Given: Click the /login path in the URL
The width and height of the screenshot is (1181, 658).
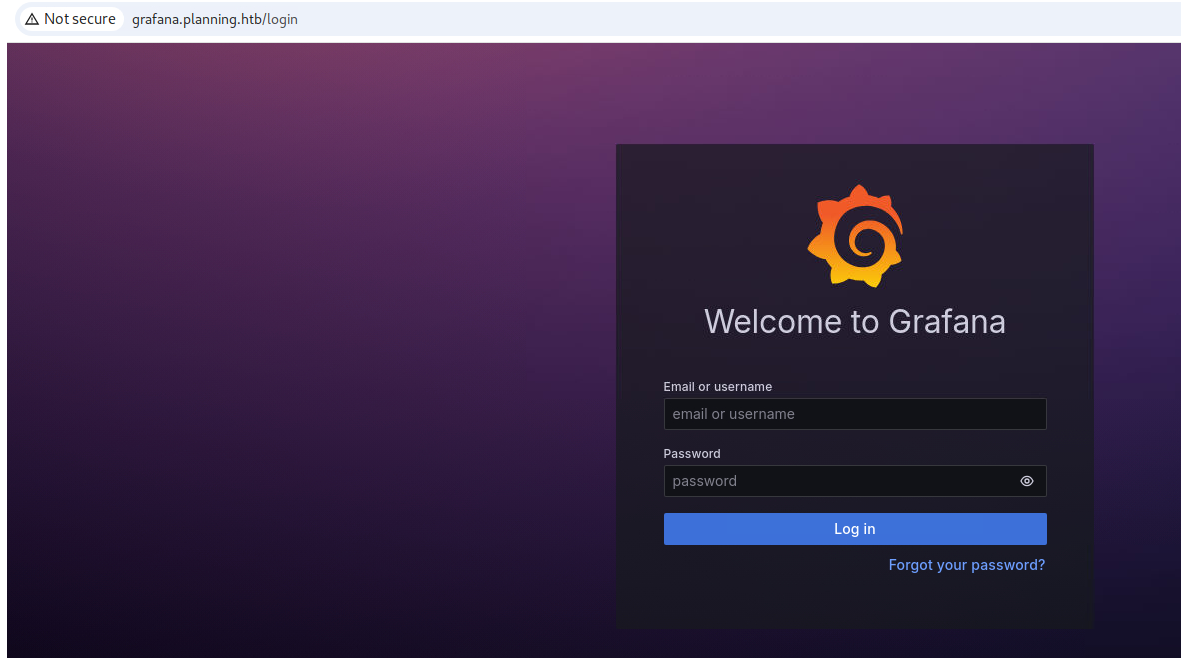Looking at the screenshot, I should [280, 19].
